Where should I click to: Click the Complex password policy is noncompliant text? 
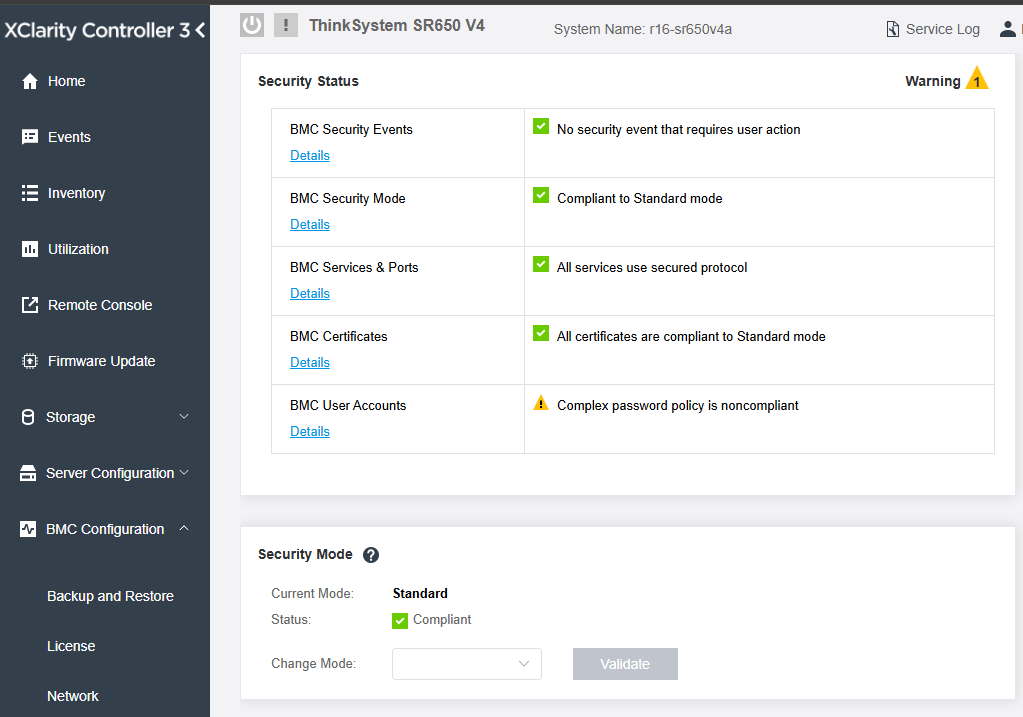[x=677, y=405]
